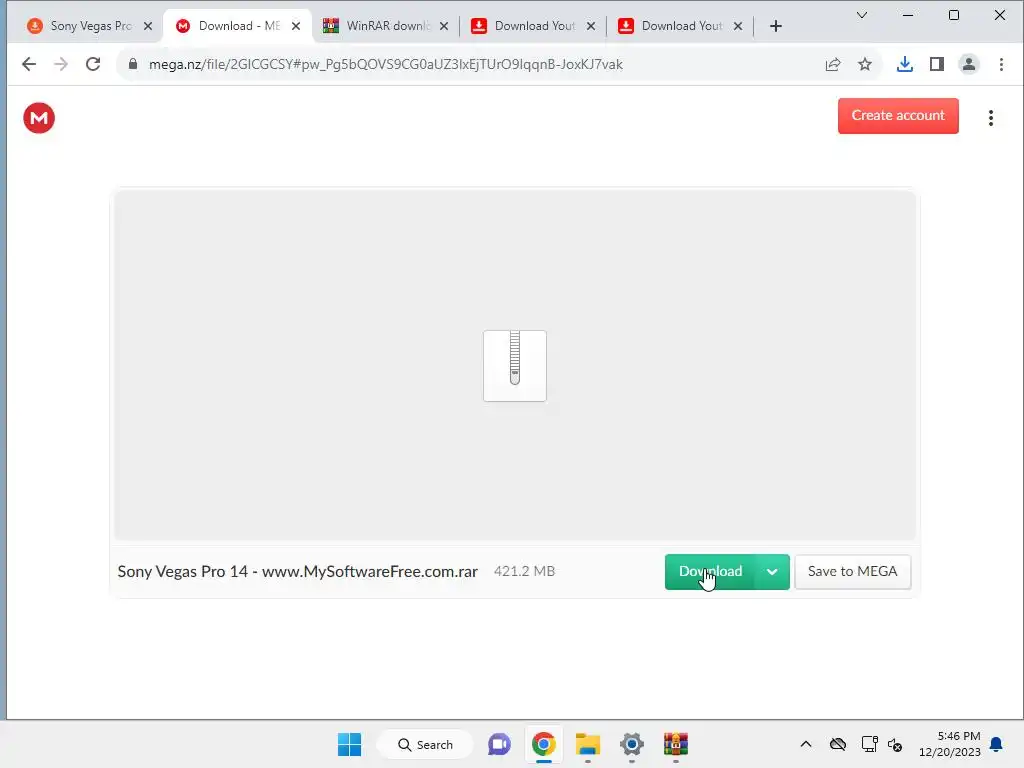The height and width of the screenshot is (768, 1024).
Task: Show hidden tray icons chevron
Action: coord(806,744)
